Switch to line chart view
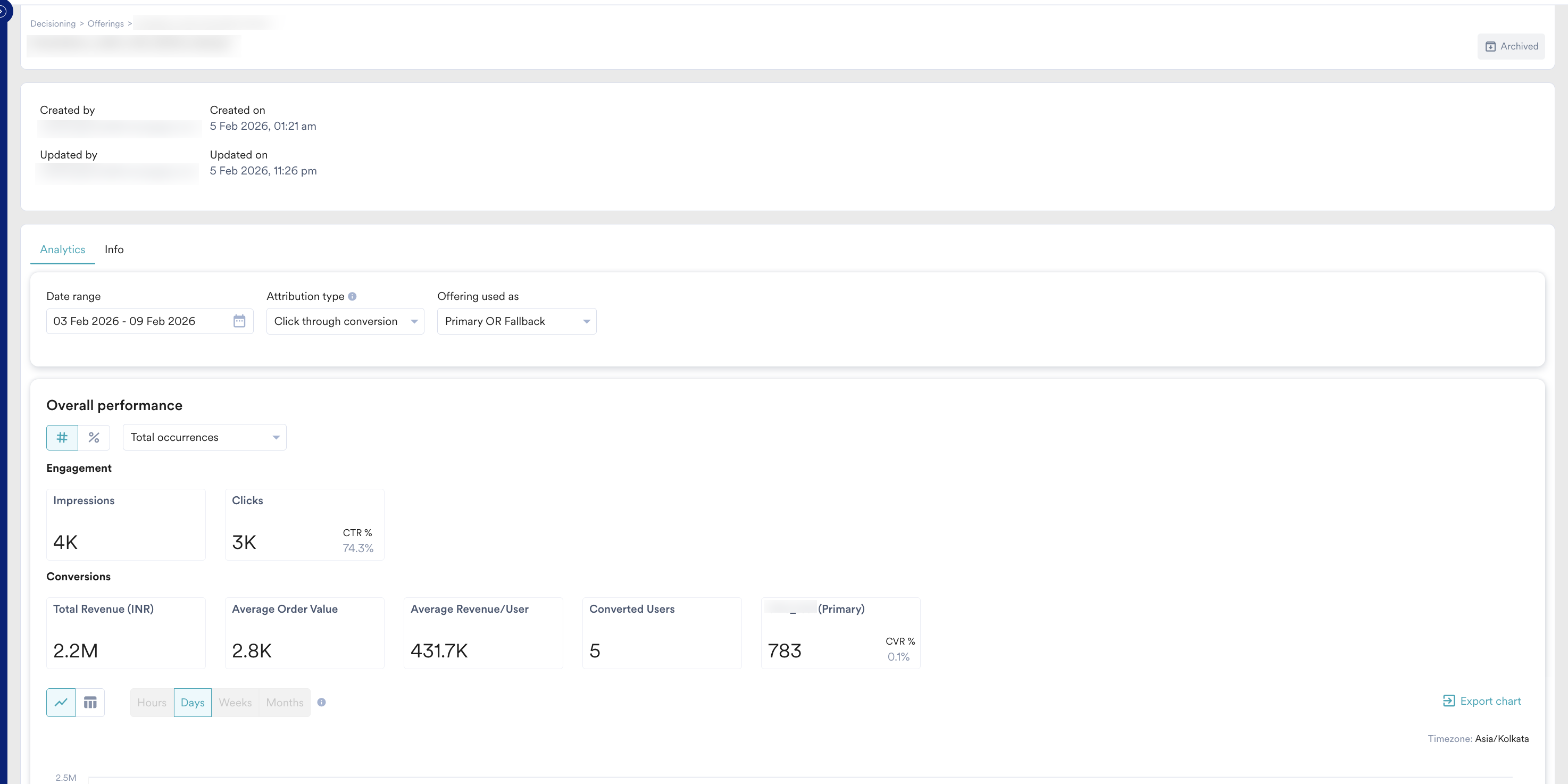This screenshot has height=784, width=1568. 61,702
